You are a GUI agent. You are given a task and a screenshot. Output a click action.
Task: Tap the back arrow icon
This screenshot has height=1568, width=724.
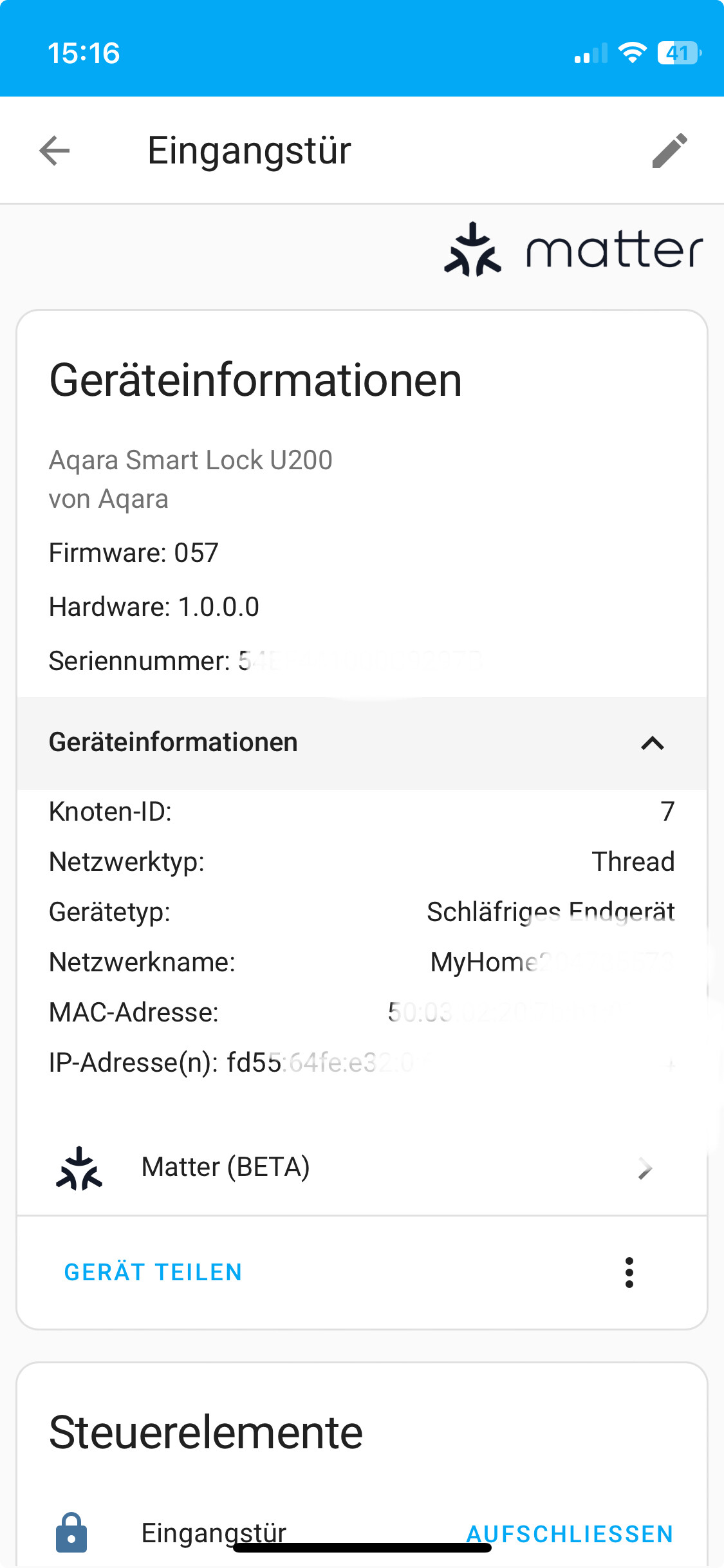(55, 151)
